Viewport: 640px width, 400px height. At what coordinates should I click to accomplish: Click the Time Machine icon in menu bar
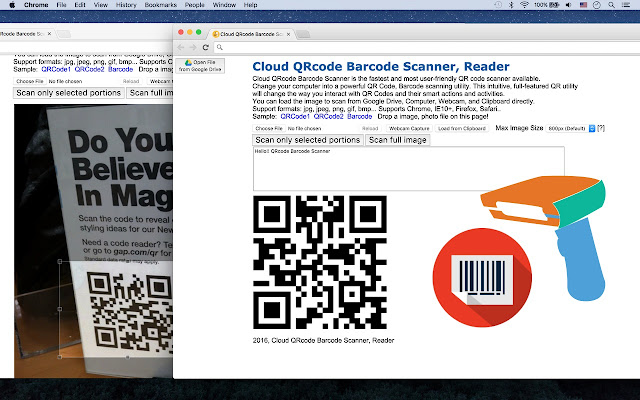(498, 5)
